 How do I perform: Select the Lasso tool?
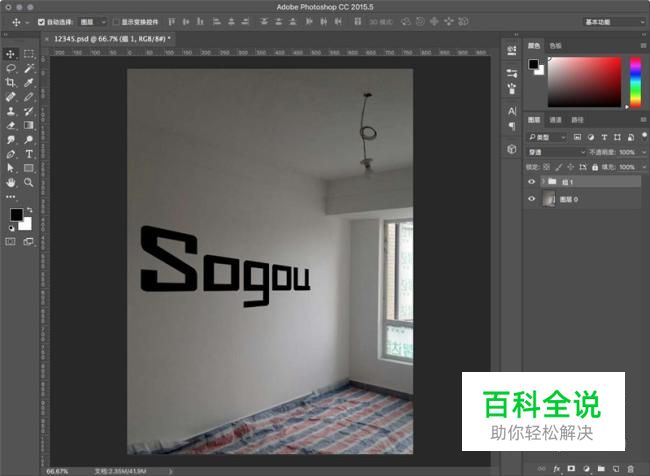point(10,68)
